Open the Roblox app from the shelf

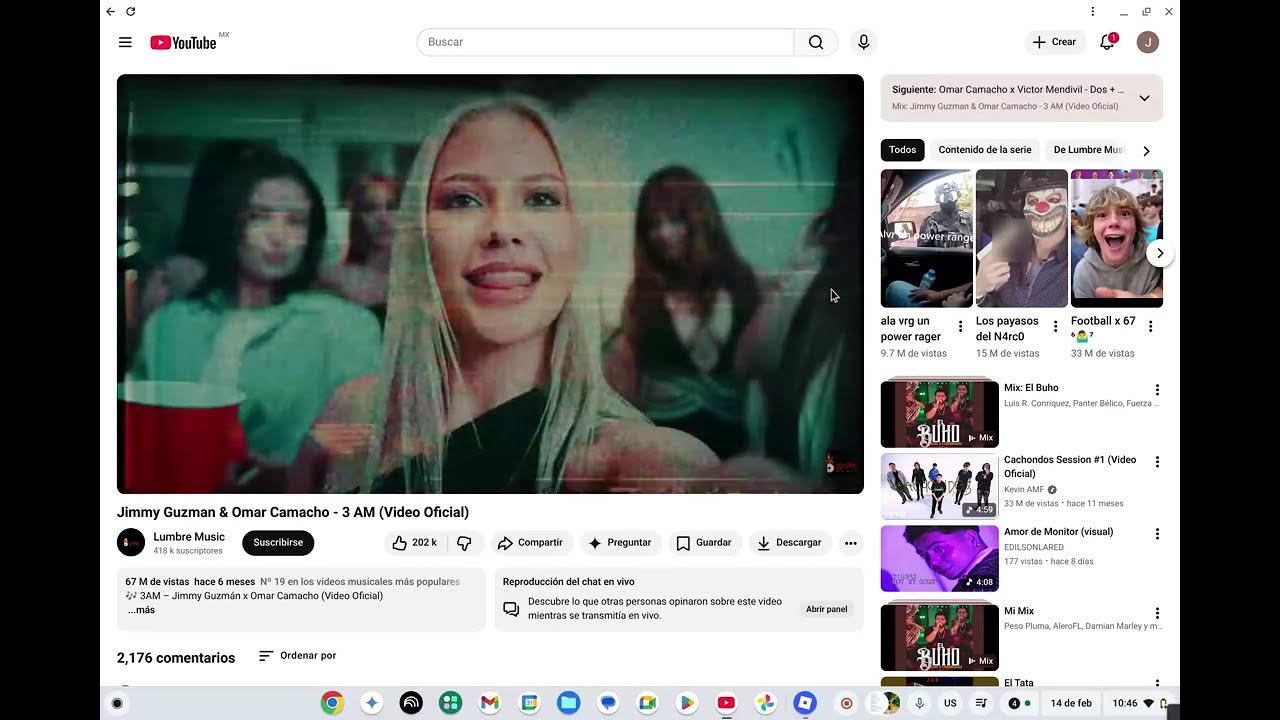coord(805,703)
